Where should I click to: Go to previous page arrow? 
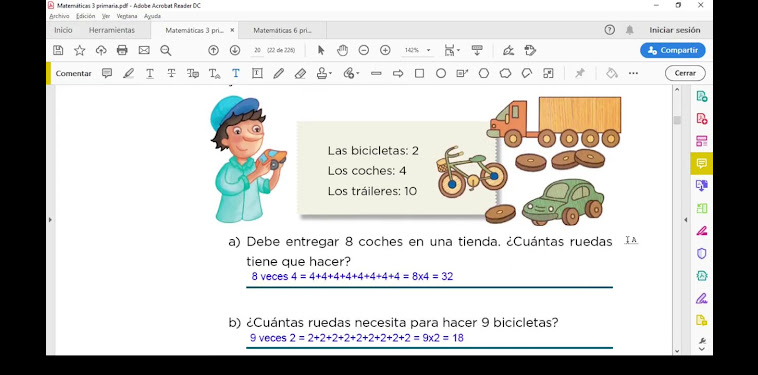coord(213,50)
